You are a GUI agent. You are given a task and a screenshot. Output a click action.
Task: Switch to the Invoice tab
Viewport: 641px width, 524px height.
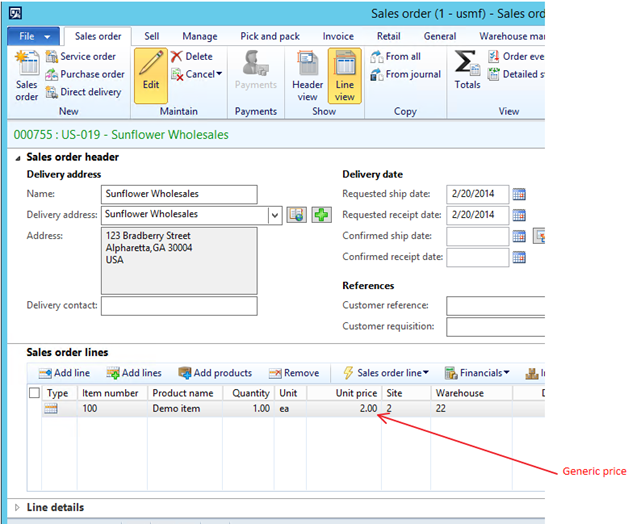(338, 36)
